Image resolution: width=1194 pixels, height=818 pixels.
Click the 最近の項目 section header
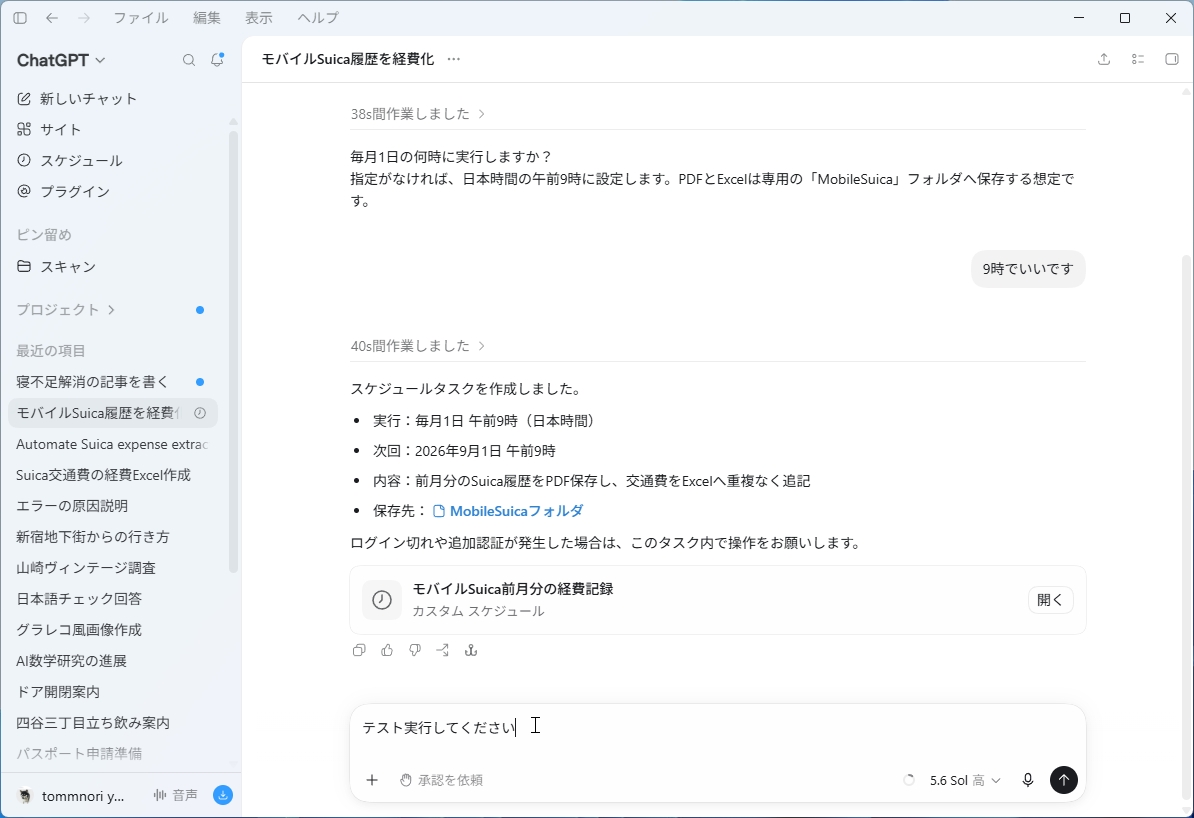point(51,351)
